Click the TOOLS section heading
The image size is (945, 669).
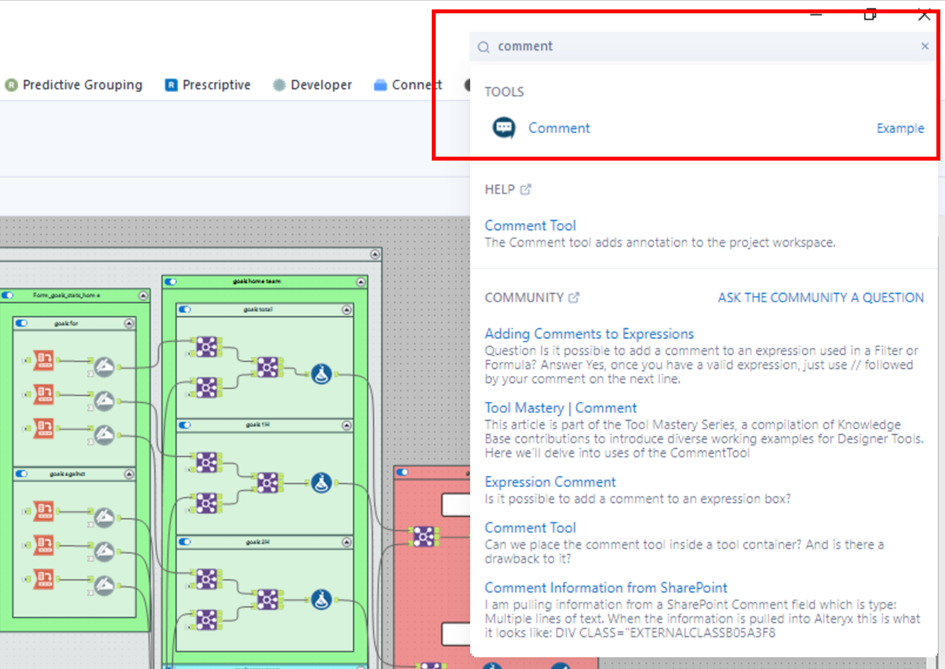pyautogui.click(x=504, y=92)
